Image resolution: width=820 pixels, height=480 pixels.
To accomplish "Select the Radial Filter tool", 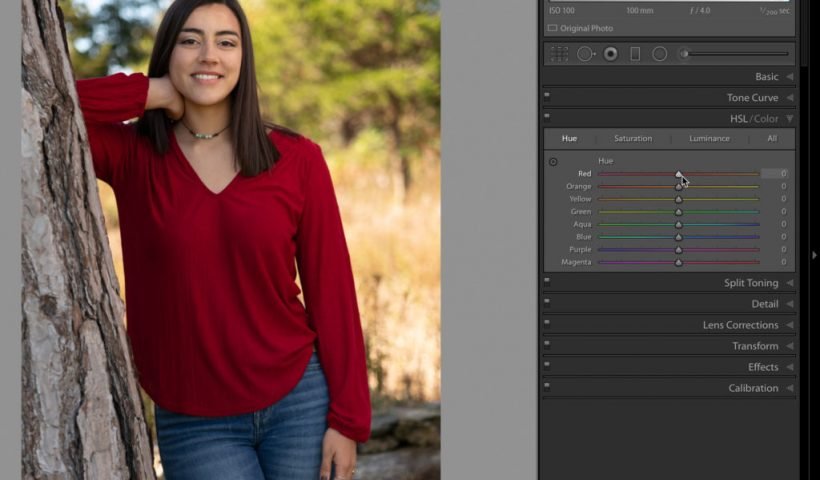I will pos(660,54).
